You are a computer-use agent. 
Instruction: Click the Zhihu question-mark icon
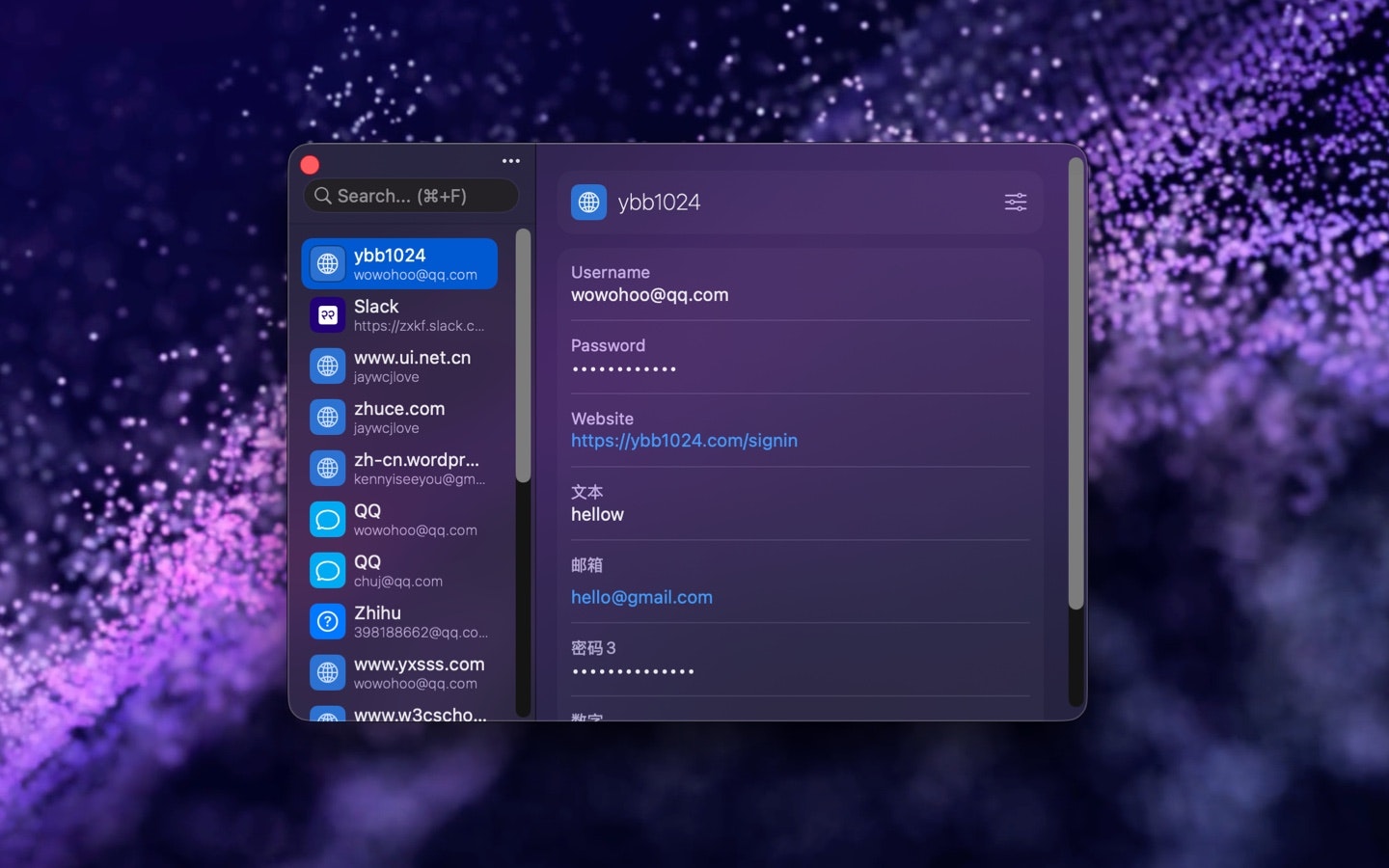(328, 621)
